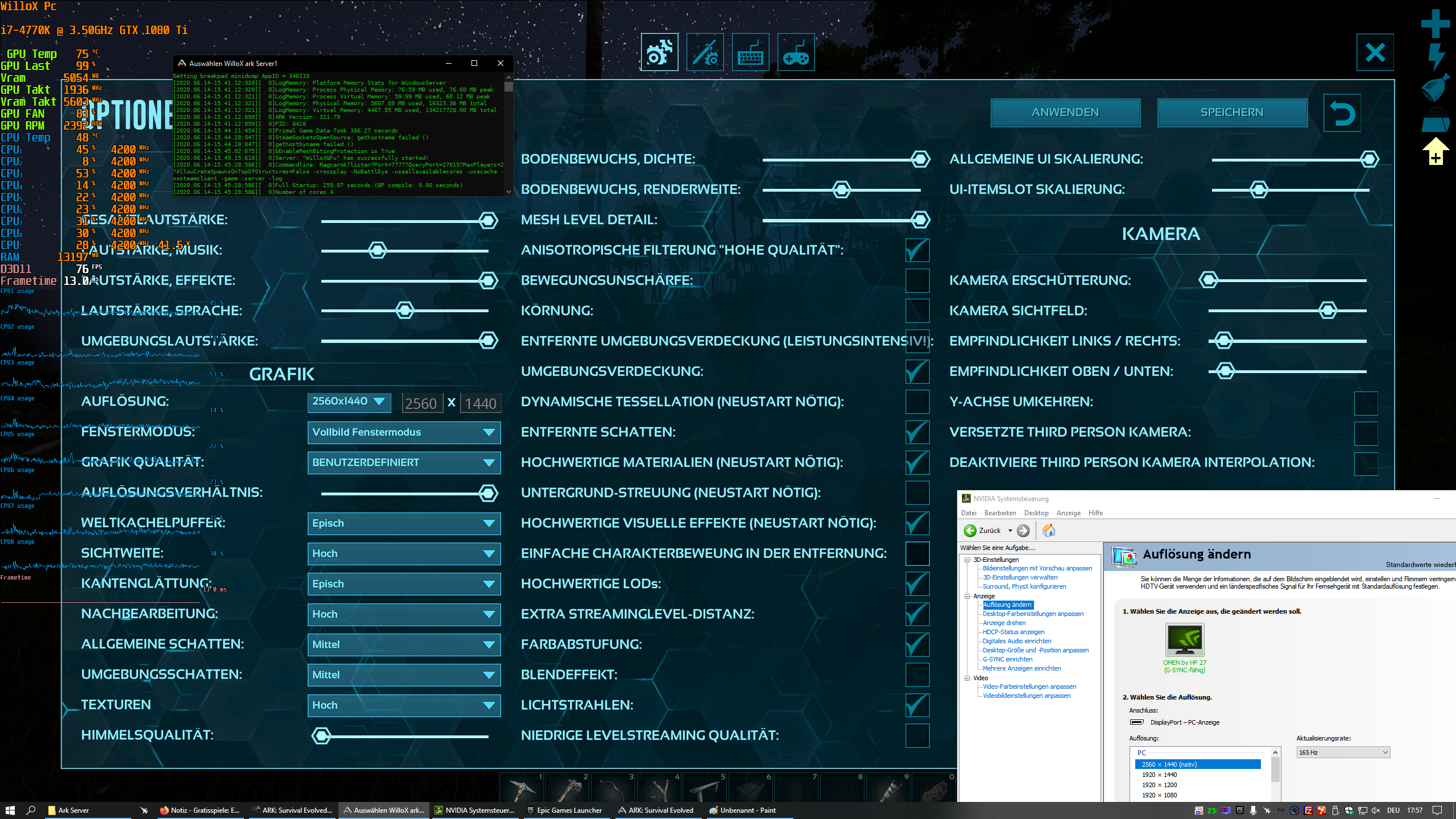Open the NVIDIA Datei menu
Image resolution: width=1456 pixels, height=819 pixels.
click(969, 513)
